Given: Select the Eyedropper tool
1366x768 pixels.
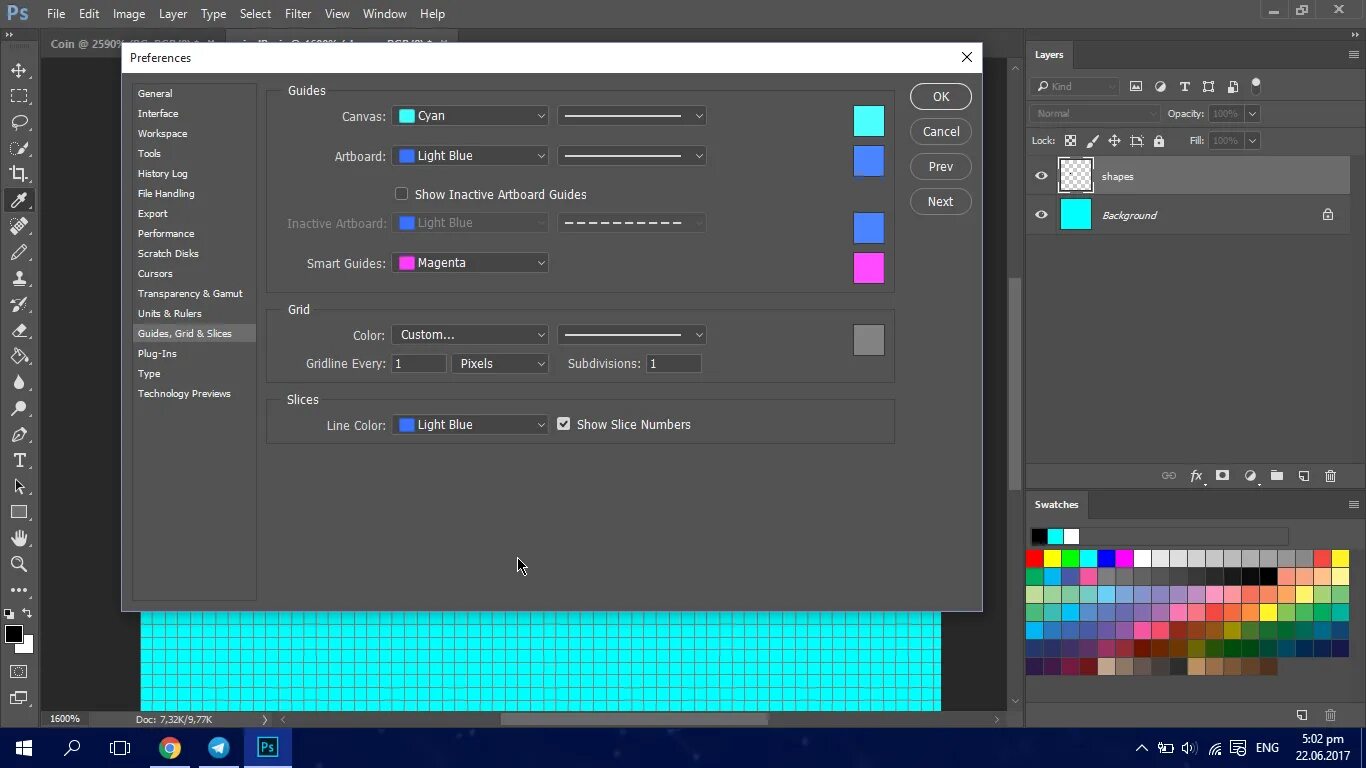Looking at the screenshot, I should tap(18, 200).
